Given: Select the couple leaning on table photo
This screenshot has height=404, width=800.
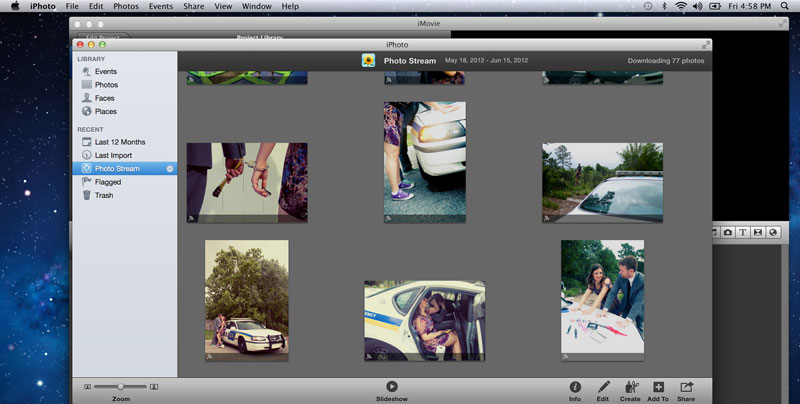Looking at the screenshot, I should pos(603,300).
